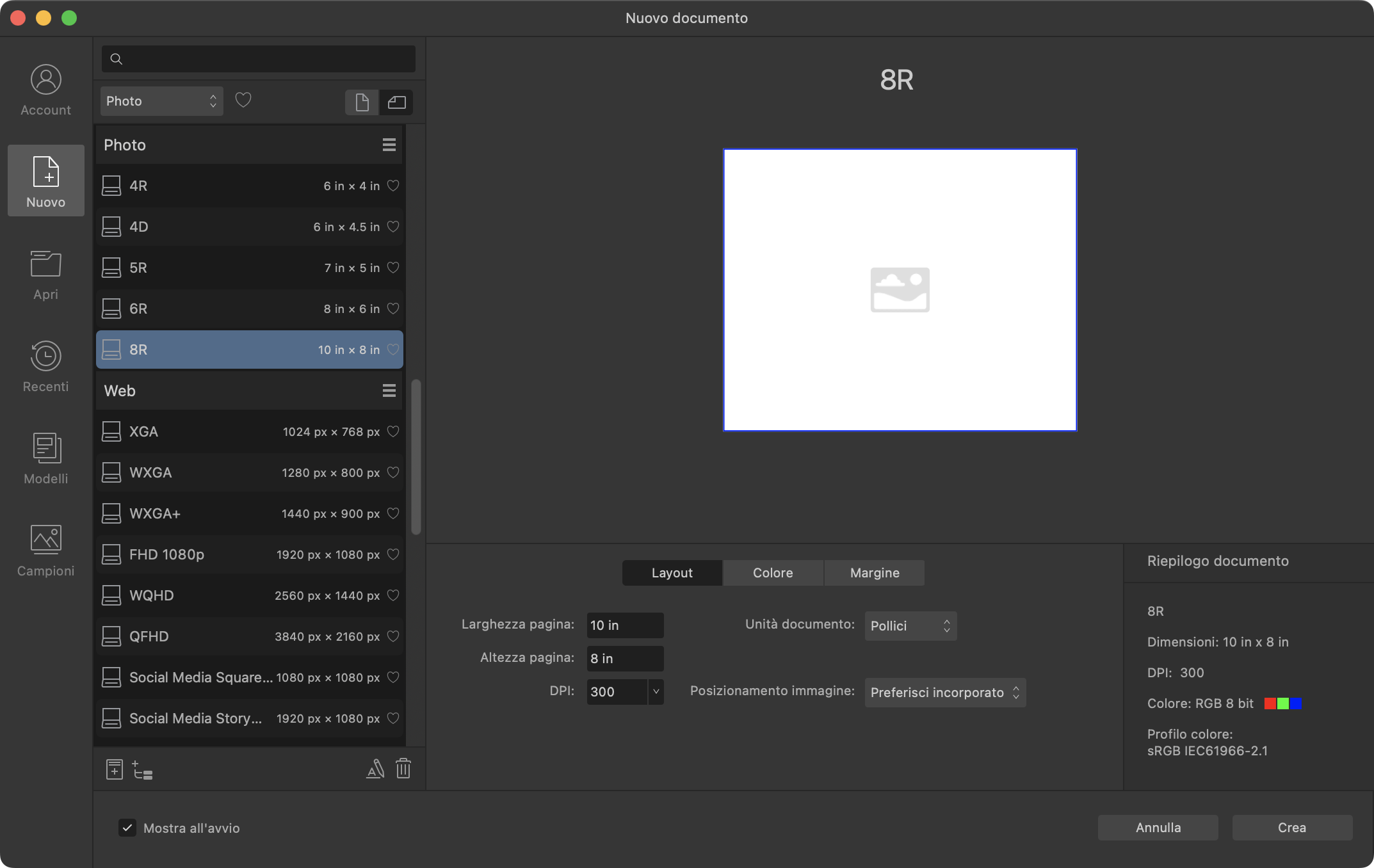This screenshot has width=1374, height=868.
Task: Expand the Posizionamento immagine dropdown
Action: click(944, 691)
